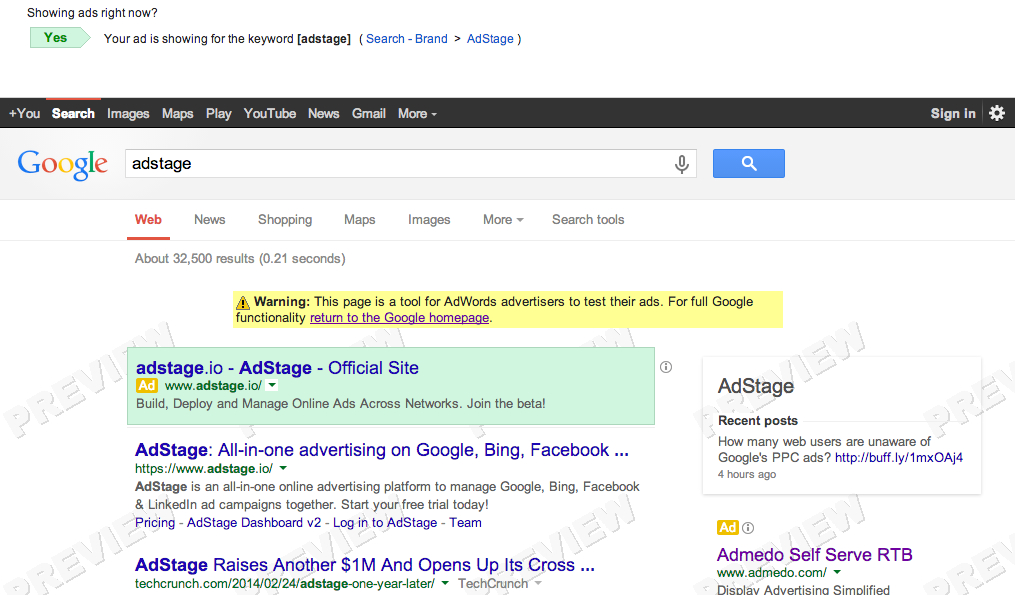Image resolution: width=1015 pixels, height=595 pixels.
Task: Switch to the Shopping results tab
Action: pos(285,220)
